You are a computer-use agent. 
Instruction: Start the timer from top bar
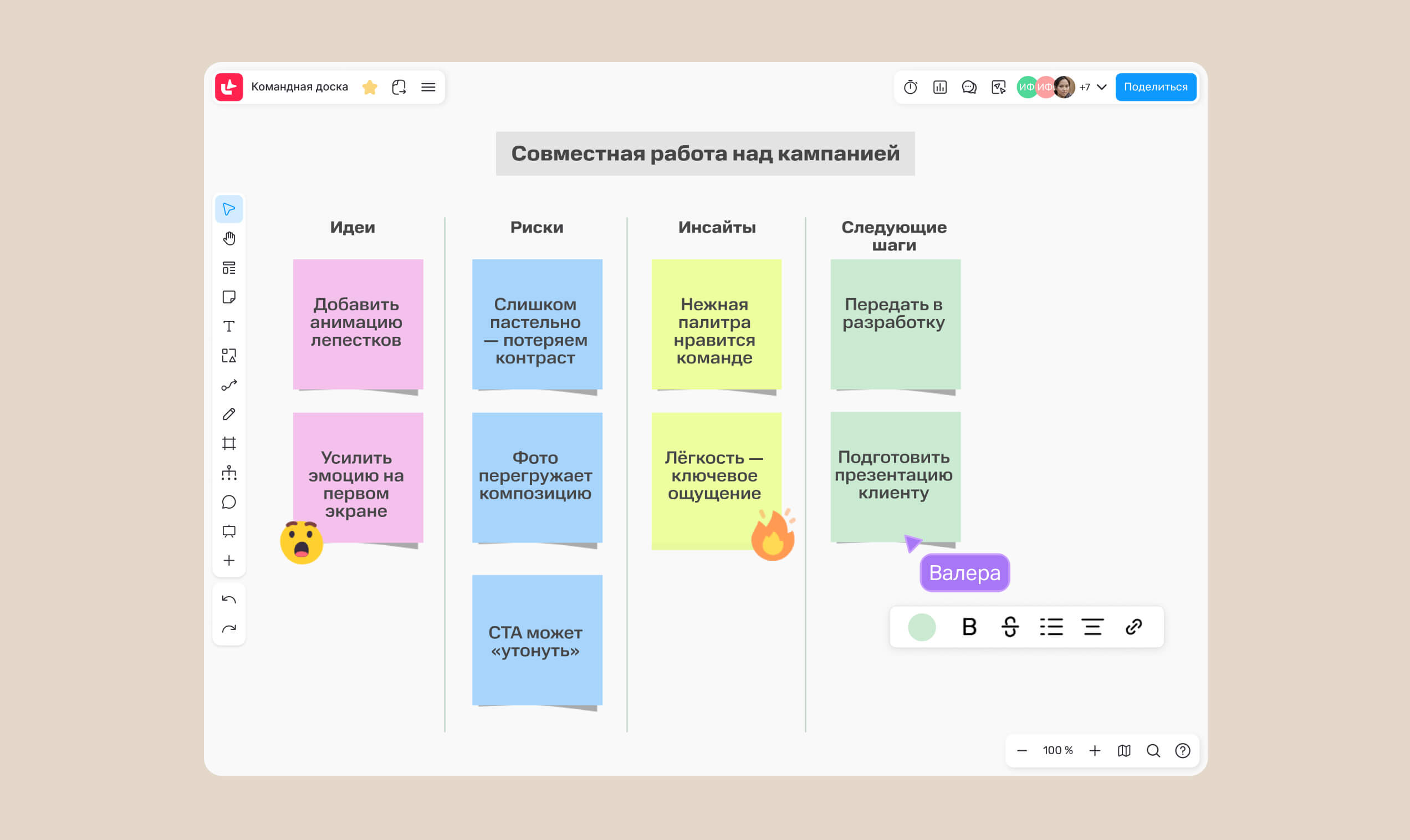(x=910, y=87)
